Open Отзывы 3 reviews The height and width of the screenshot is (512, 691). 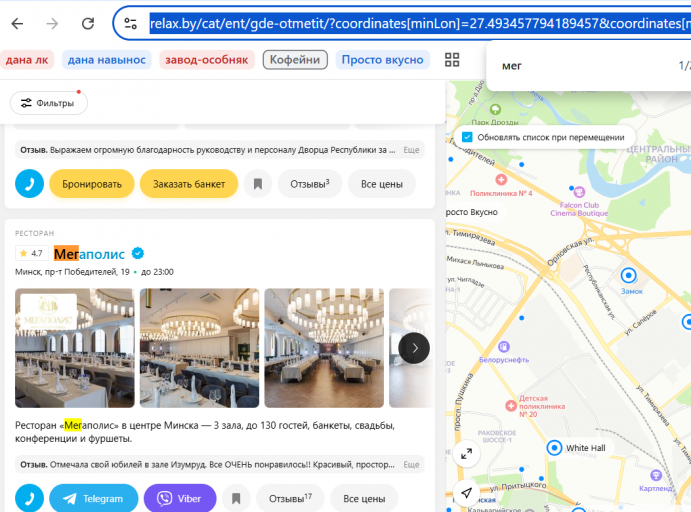click(310, 184)
